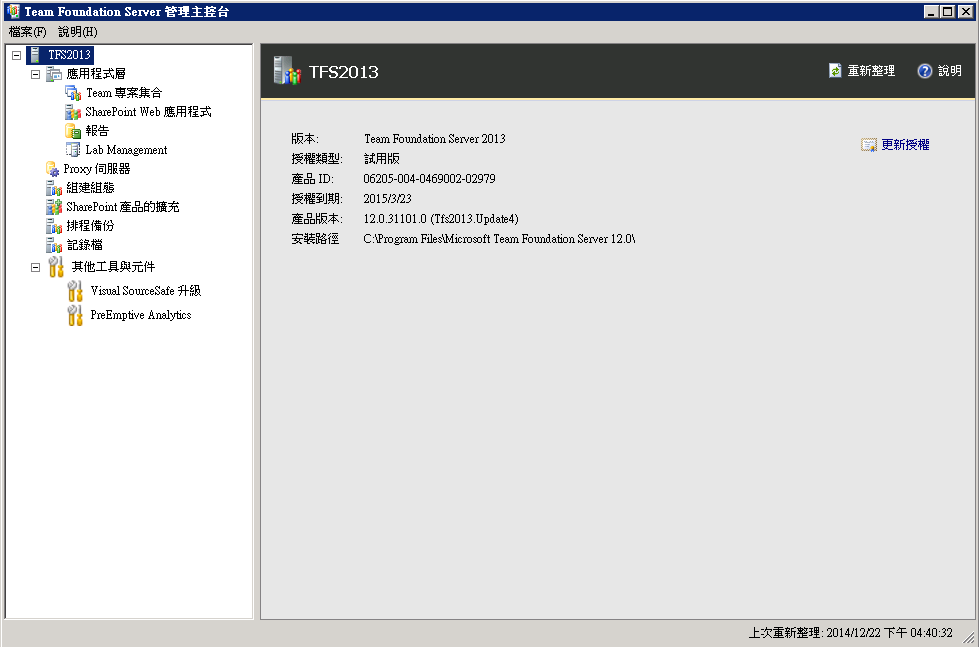Select the 報告 node
This screenshot has width=979, height=647.
[x=97, y=131]
